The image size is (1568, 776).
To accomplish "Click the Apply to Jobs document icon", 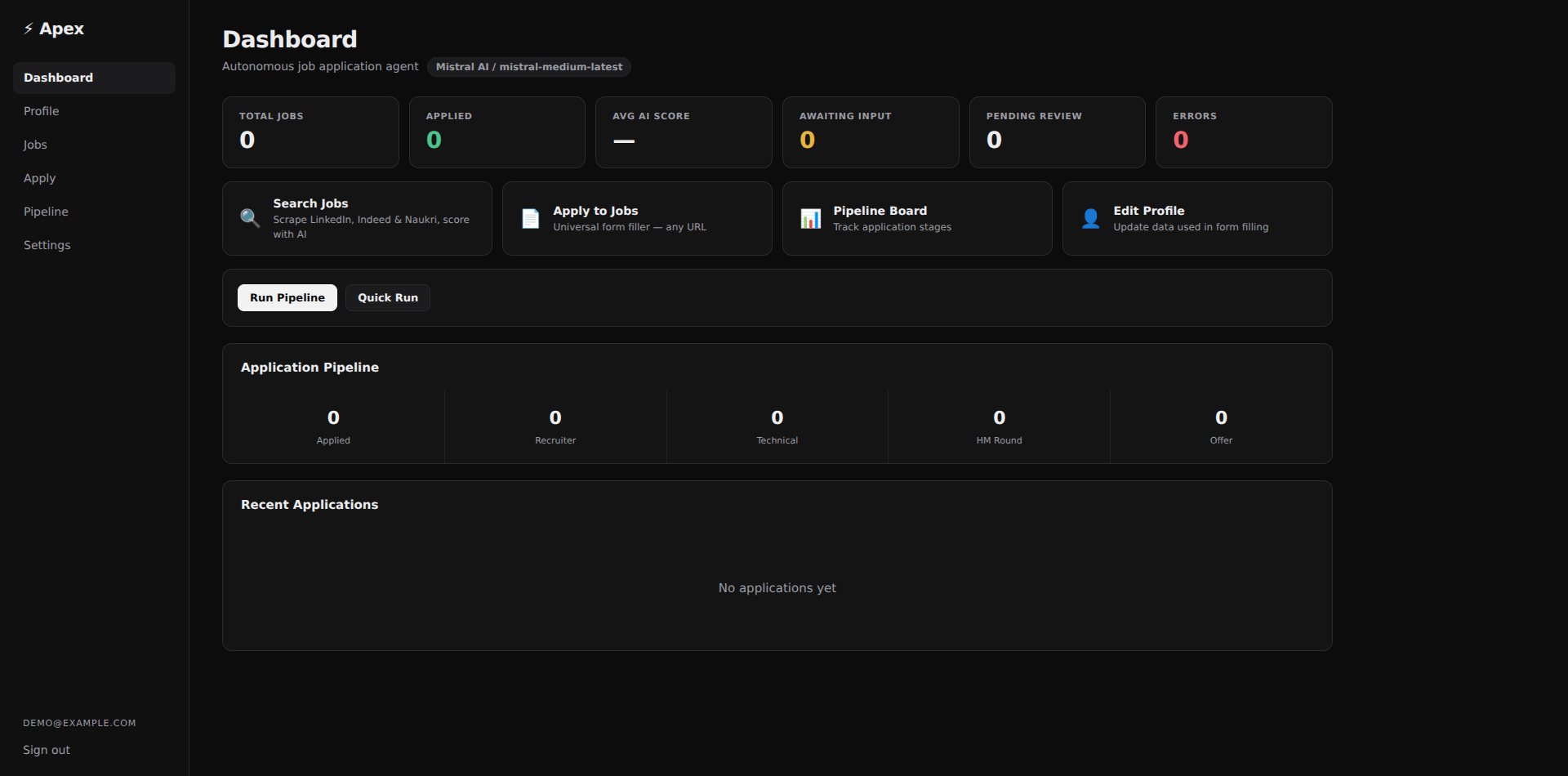I will pos(530,218).
